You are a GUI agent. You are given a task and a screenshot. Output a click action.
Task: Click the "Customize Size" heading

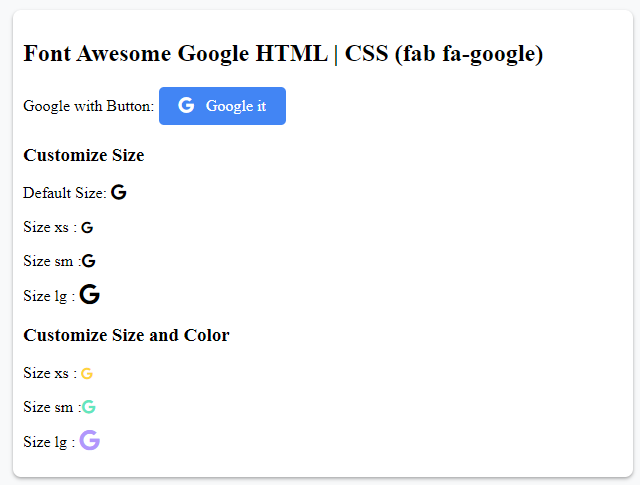click(83, 155)
